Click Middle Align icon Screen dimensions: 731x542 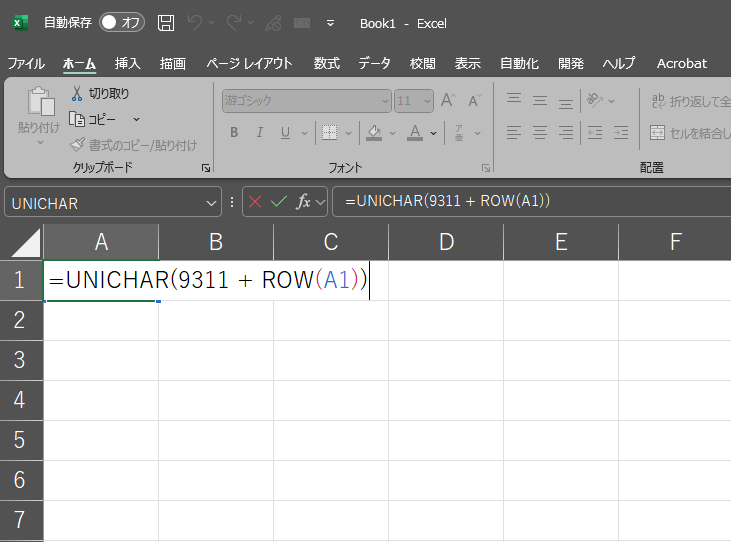(540, 100)
